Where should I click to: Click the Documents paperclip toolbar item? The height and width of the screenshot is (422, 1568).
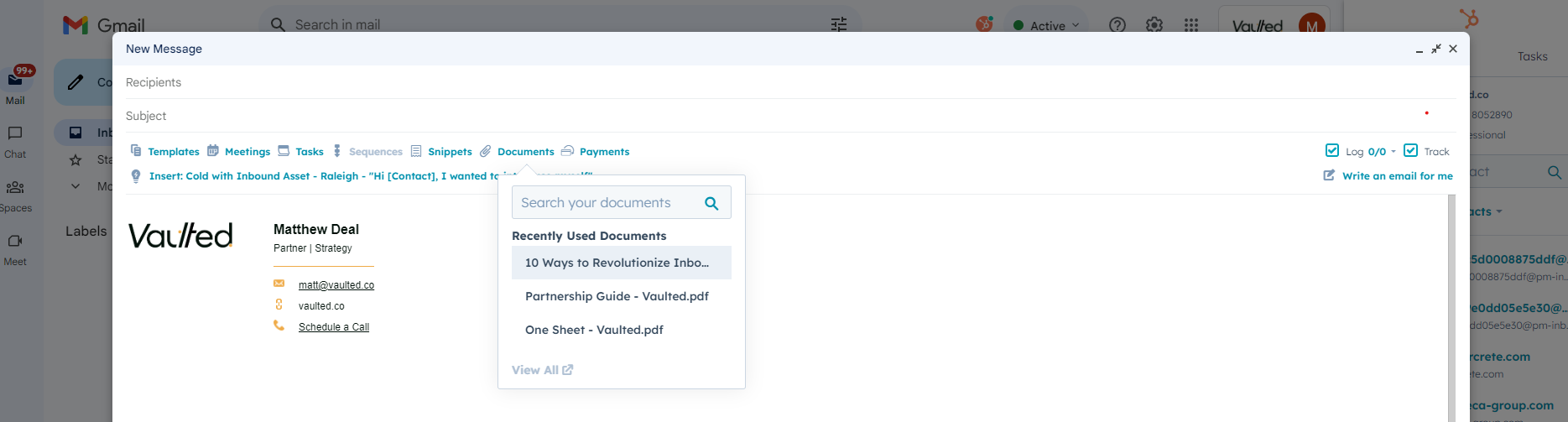coord(517,152)
